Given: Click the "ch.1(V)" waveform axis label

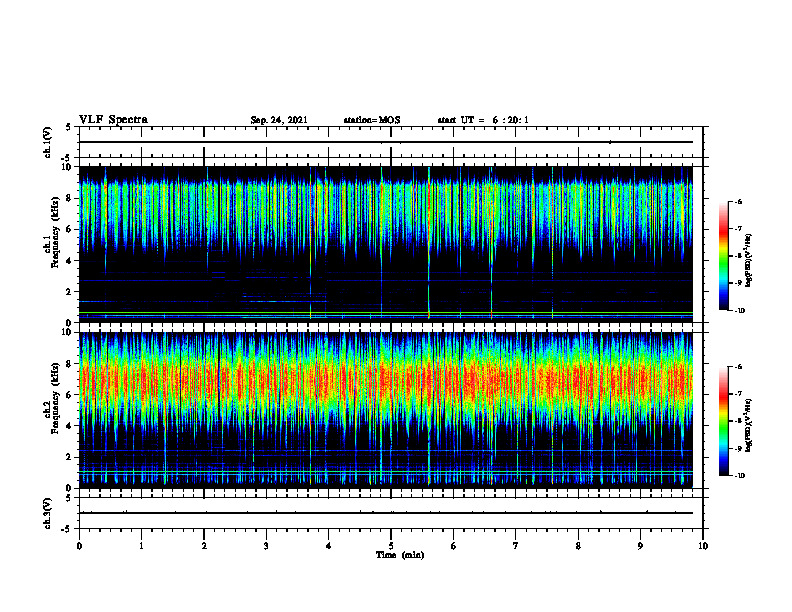Looking at the screenshot, I should tap(48, 142).
